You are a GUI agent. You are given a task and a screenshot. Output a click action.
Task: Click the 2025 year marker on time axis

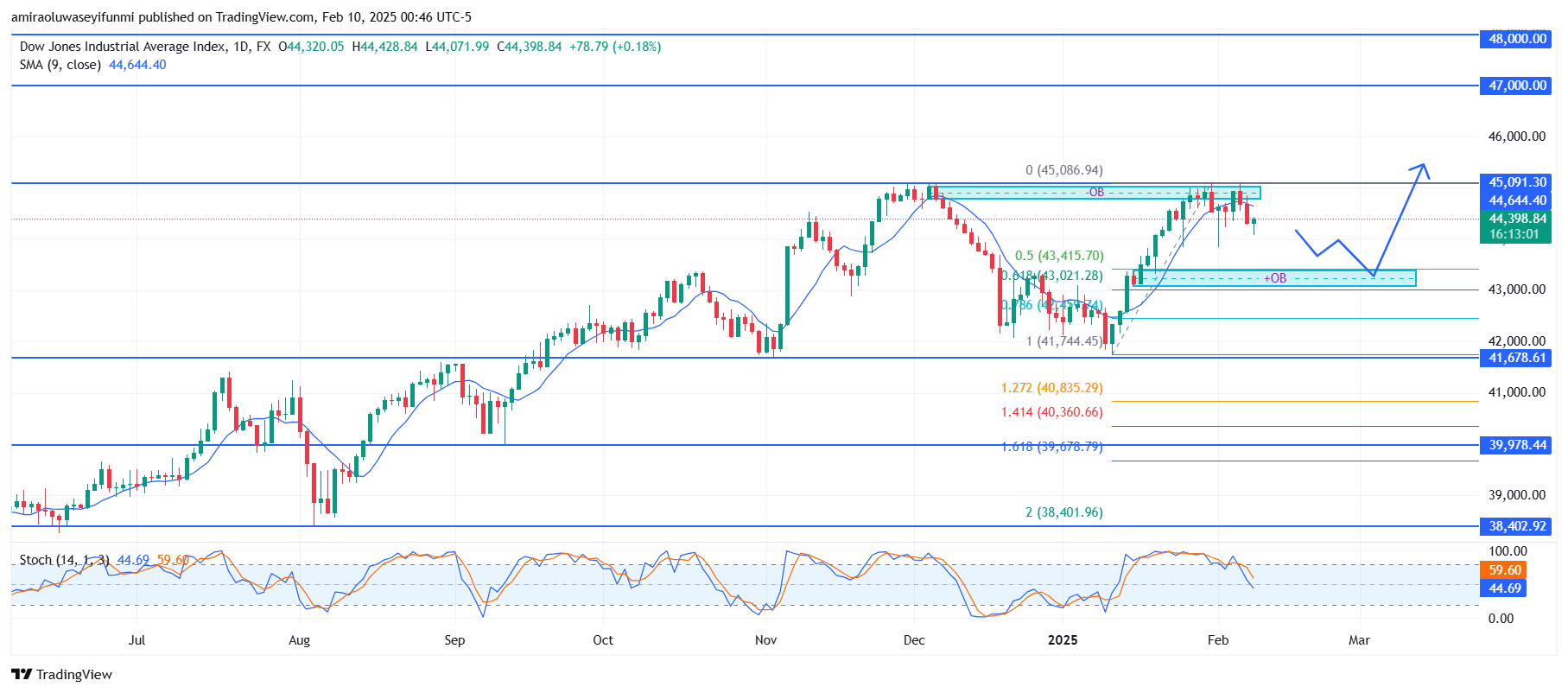(x=1063, y=640)
